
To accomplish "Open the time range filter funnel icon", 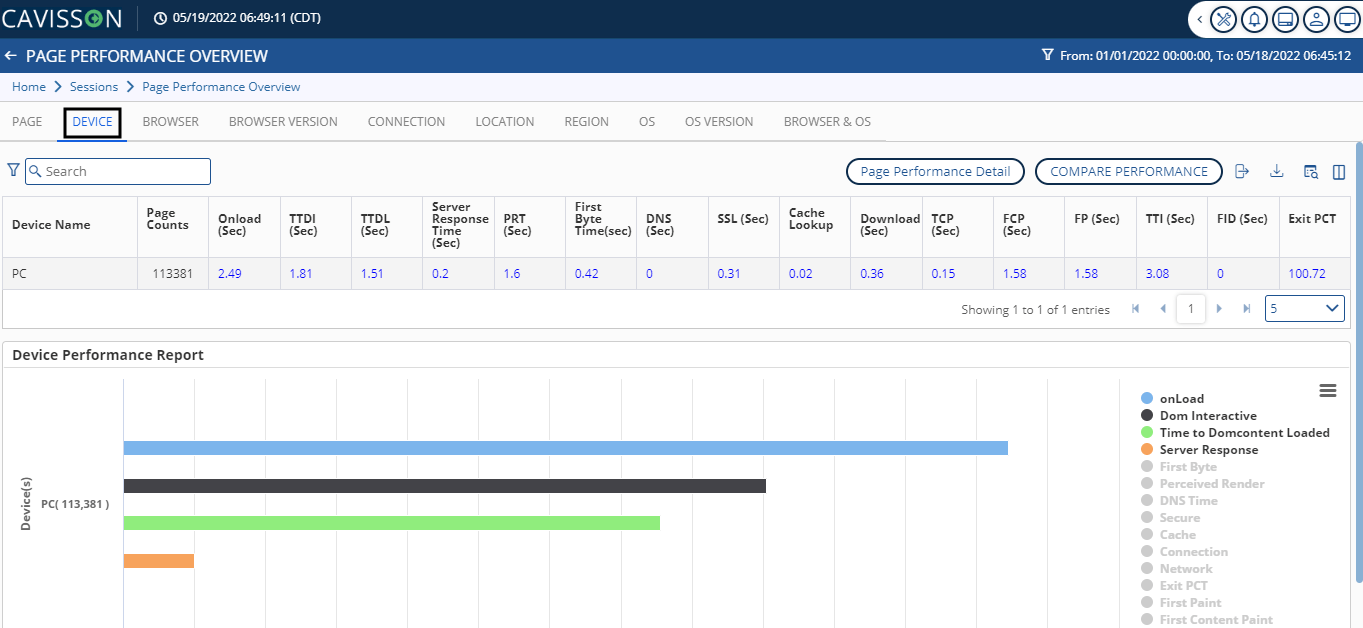I will (1048, 55).
